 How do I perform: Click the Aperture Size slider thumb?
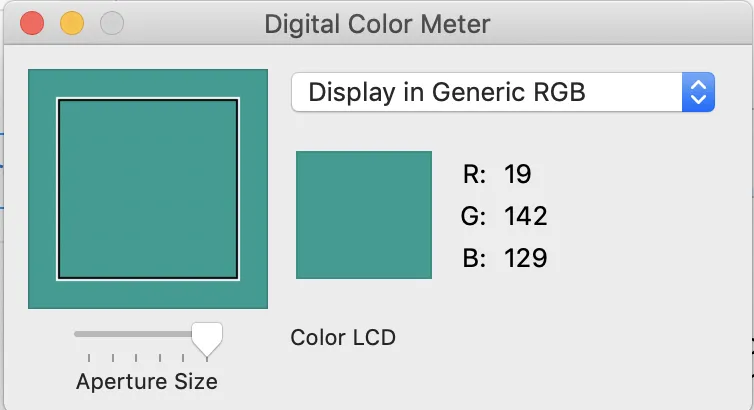point(207,337)
